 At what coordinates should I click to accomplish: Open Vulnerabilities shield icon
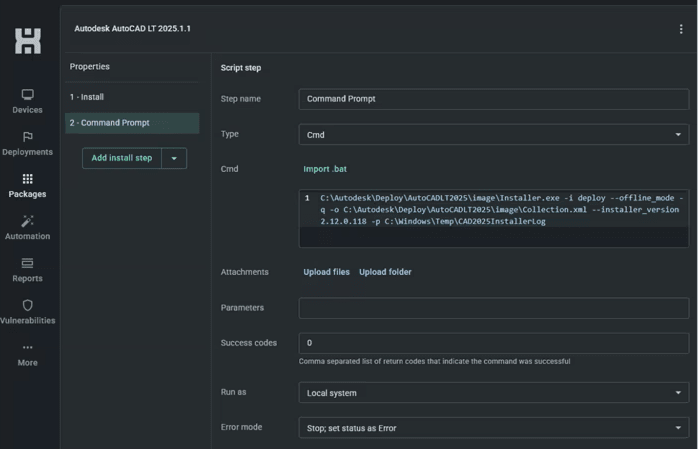point(28,305)
